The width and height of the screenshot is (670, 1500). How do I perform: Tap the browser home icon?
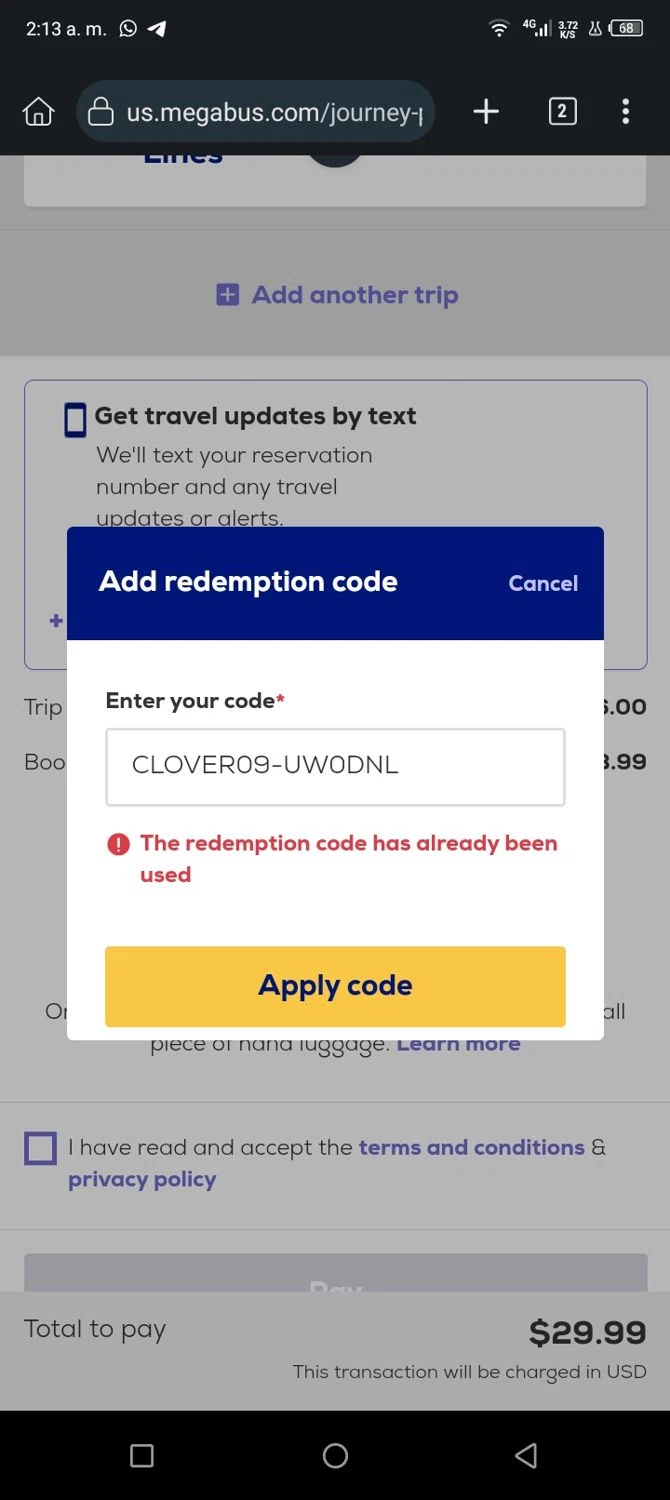pos(38,112)
